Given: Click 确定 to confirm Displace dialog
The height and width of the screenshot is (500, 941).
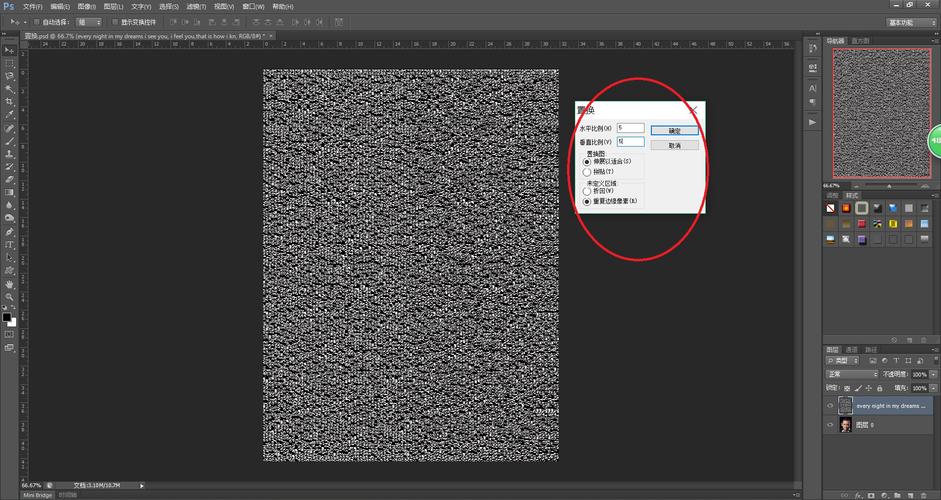Looking at the screenshot, I should [x=674, y=131].
